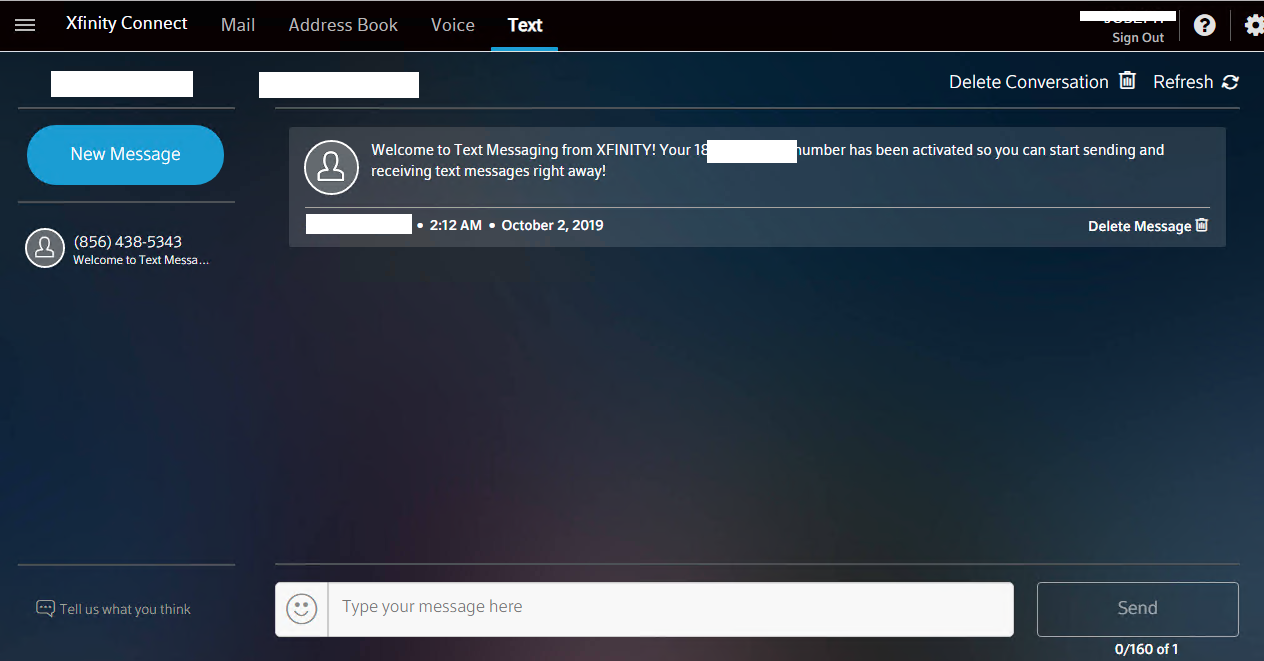The width and height of the screenshot is (1264, 661).
Task: Click the Delete Conversation trash icon
Action: coord(1127,81)
